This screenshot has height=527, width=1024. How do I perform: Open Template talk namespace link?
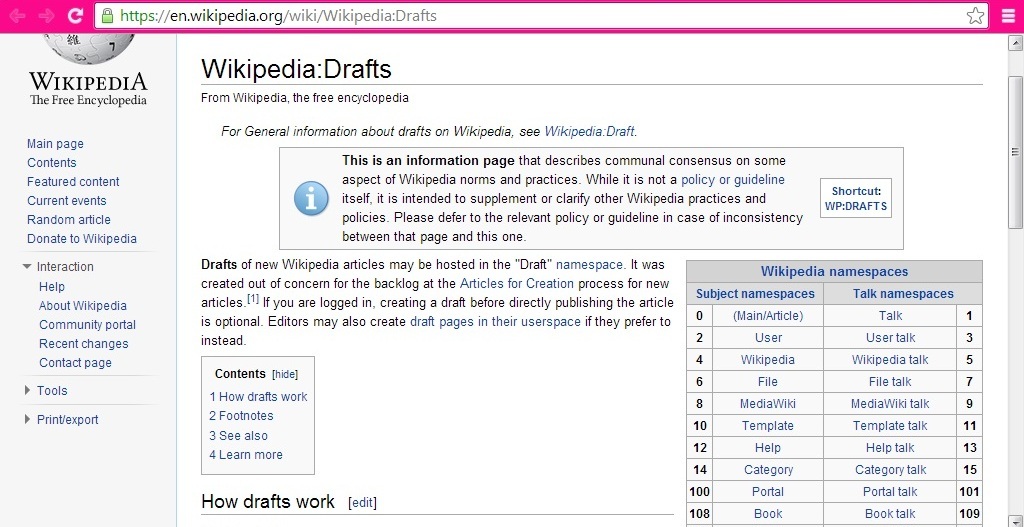(890, 426)
